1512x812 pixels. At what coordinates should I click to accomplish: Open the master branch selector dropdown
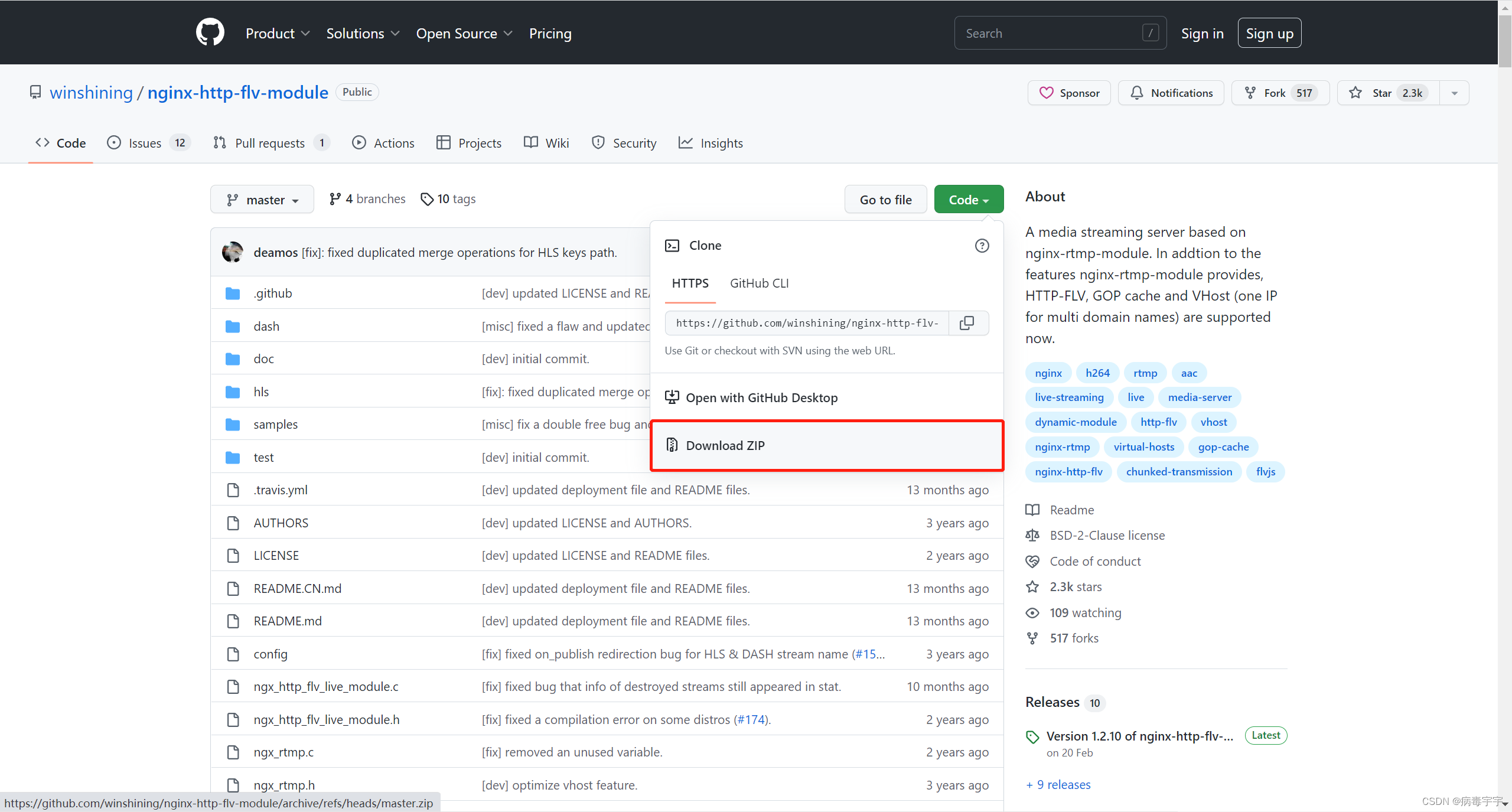pos(262,200)
